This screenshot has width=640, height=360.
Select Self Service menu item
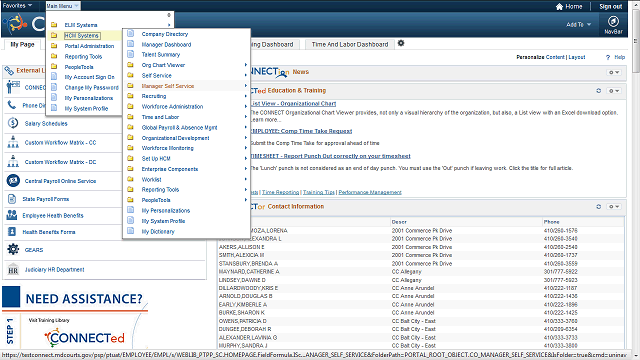[x=156, y=75]
